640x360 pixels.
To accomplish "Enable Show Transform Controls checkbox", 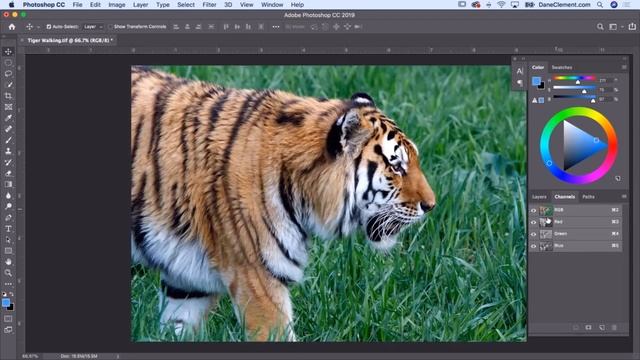I will tap(111, 27).
